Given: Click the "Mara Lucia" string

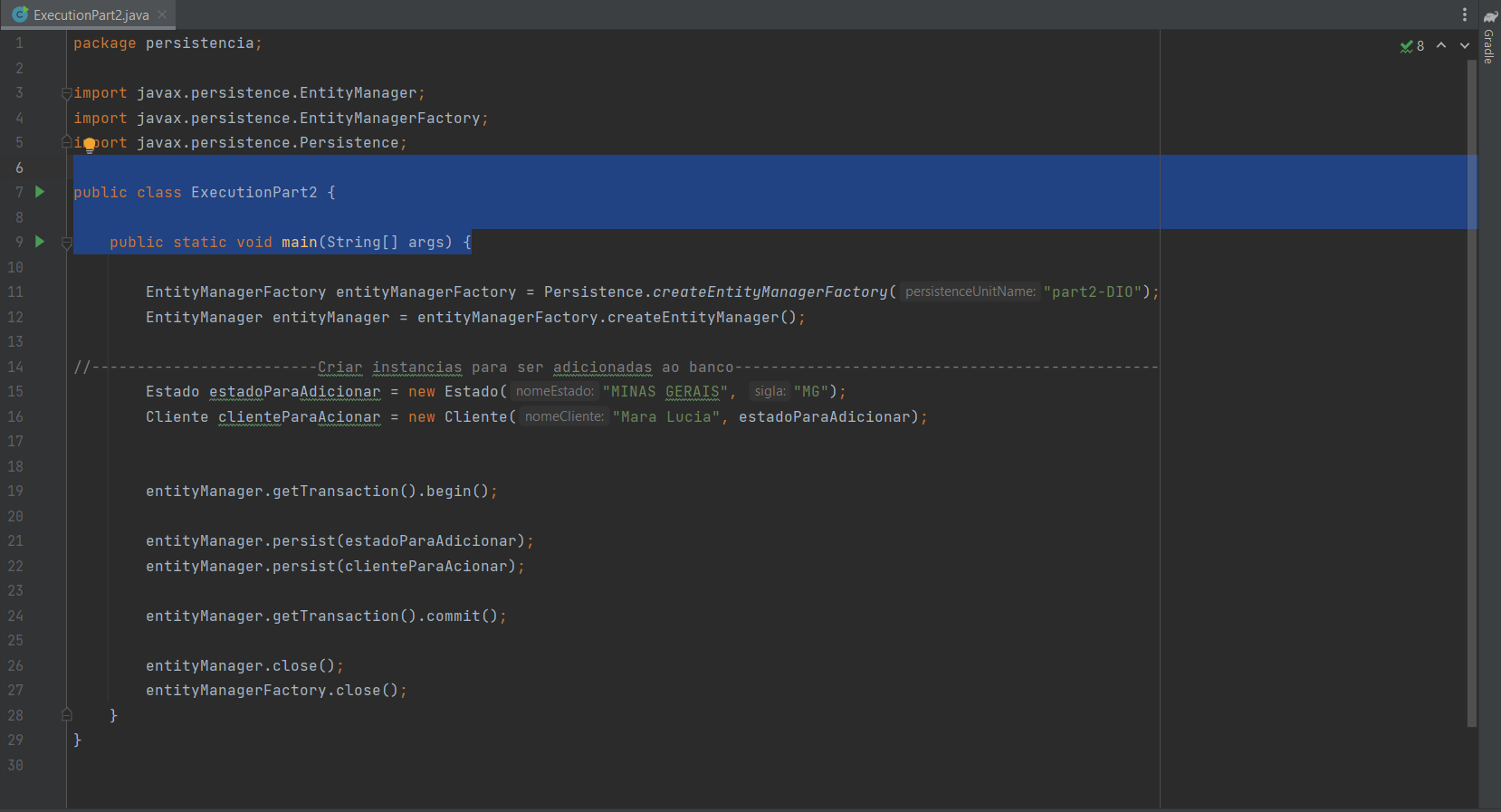Looking at the screenshot, I should tap(666, 416).
